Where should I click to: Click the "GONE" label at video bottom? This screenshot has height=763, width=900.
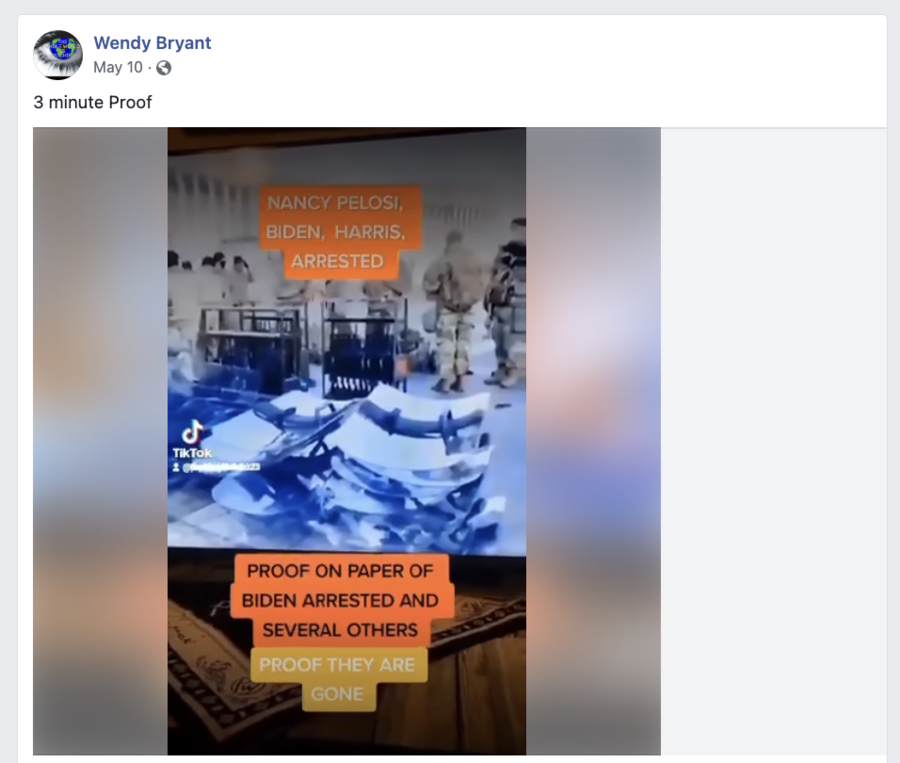pyautogui.click(x=338, y=695)
